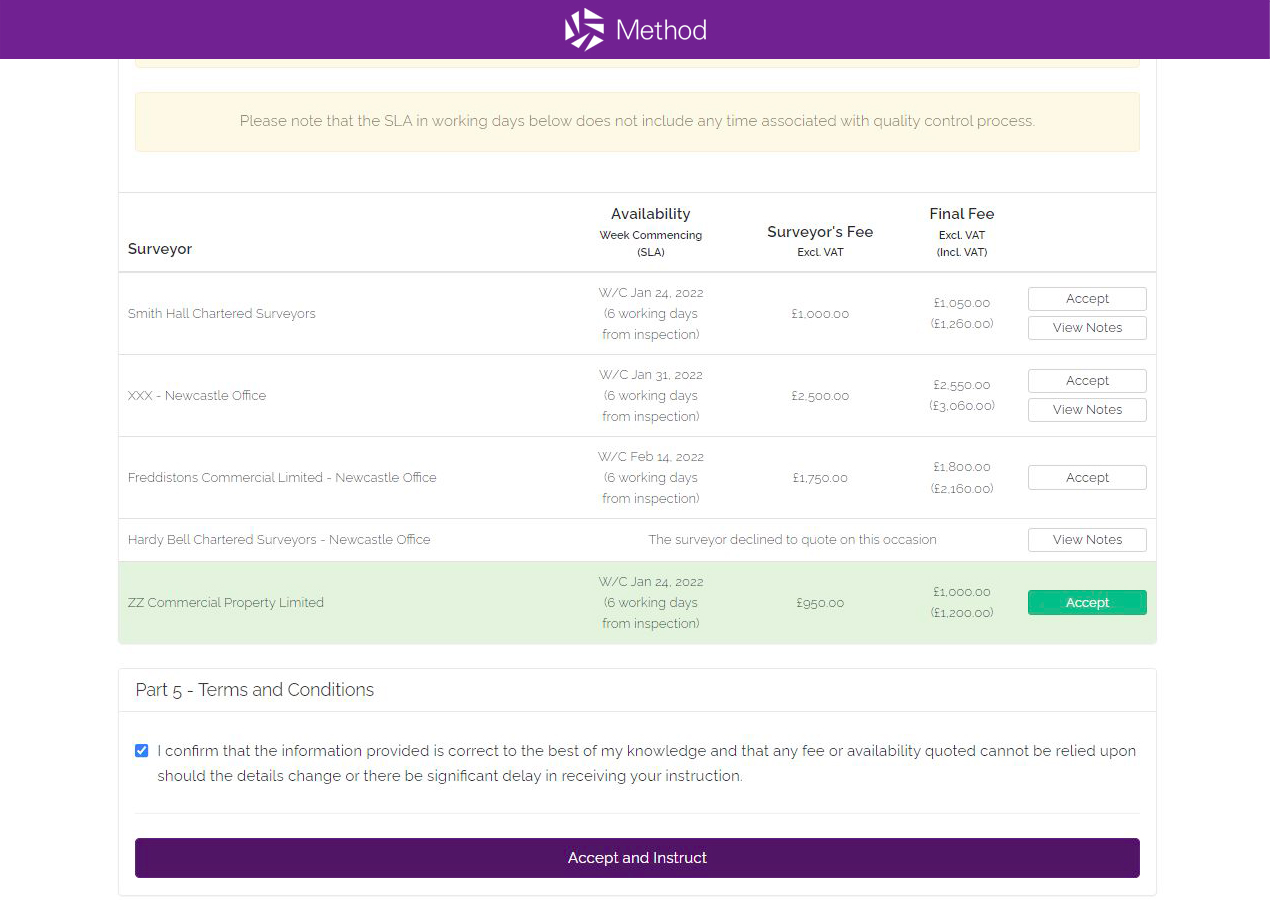Click the Surveyor column header
The height and width of the screenshot is (900, 1270).
point(160,249)
